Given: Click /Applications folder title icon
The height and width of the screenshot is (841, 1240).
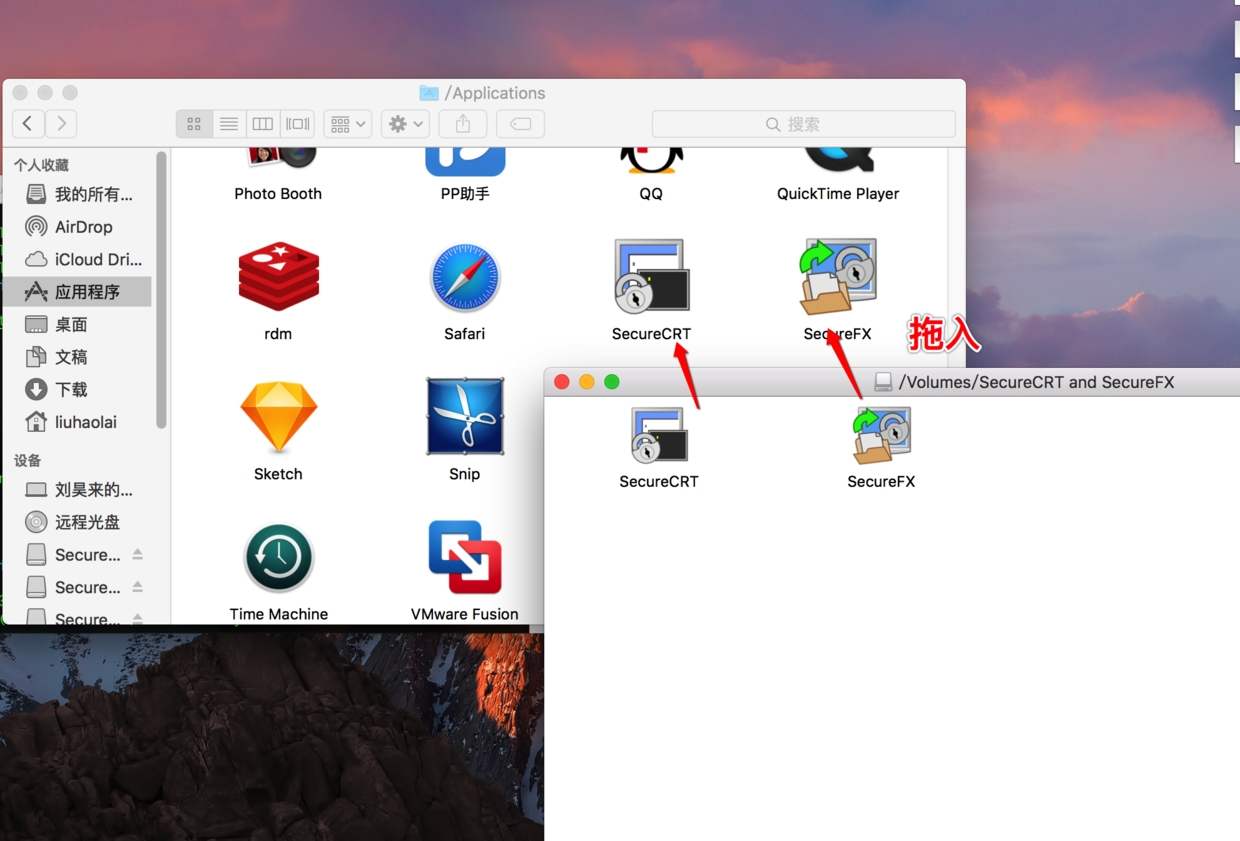Looking at the screenshot, I should tap(429, 93).
